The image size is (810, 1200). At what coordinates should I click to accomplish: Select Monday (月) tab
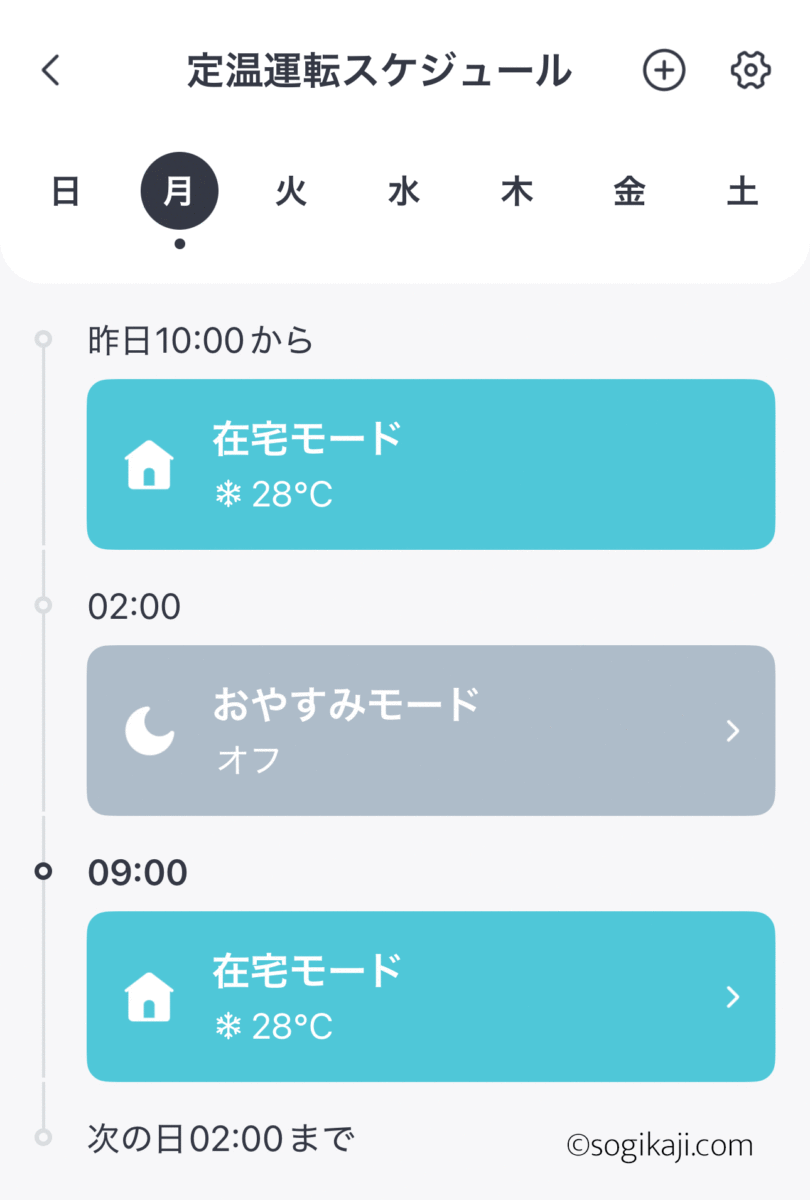179,192
